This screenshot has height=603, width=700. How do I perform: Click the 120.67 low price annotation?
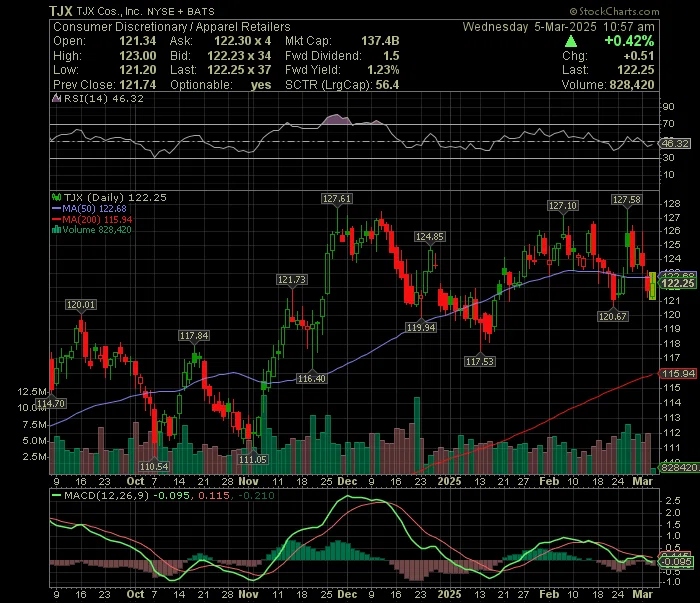point(613,316)
